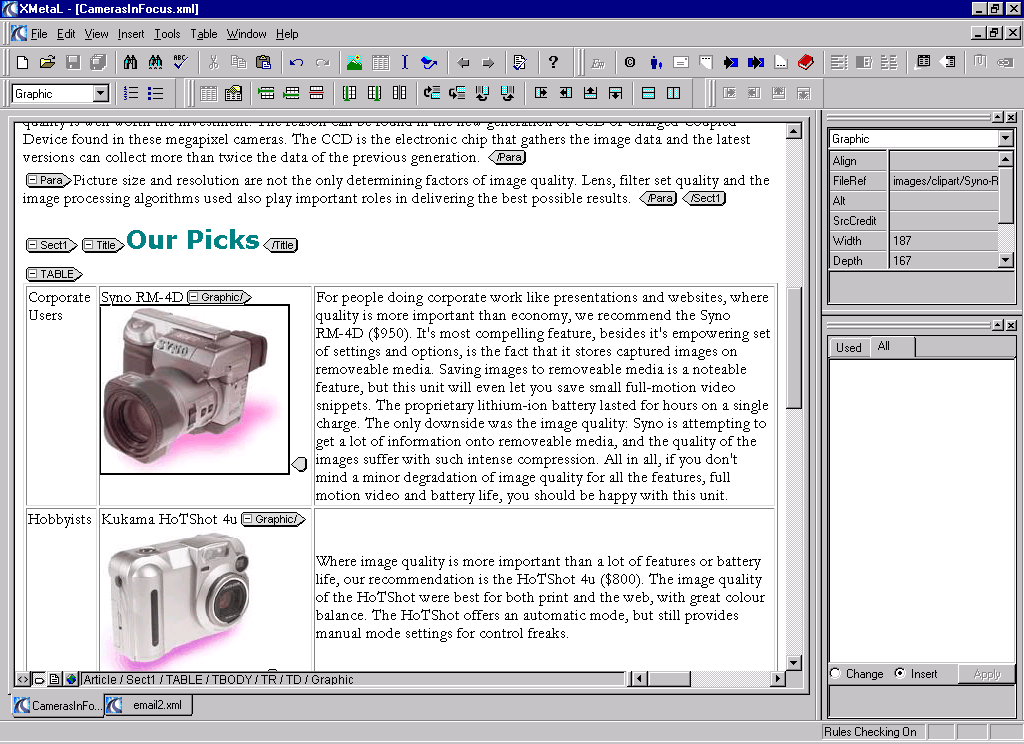1024x744 pixels.
Task: Insert an image with the picture icon
Action: 355,63
